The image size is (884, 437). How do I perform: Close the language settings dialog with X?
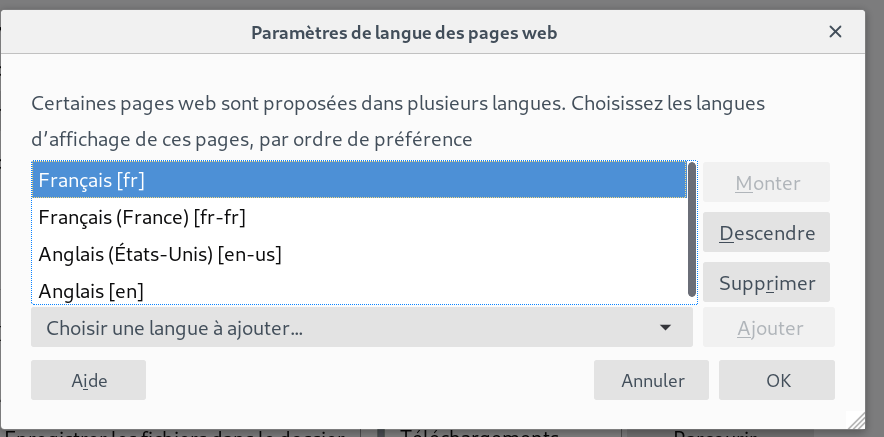tap(835, 32)
